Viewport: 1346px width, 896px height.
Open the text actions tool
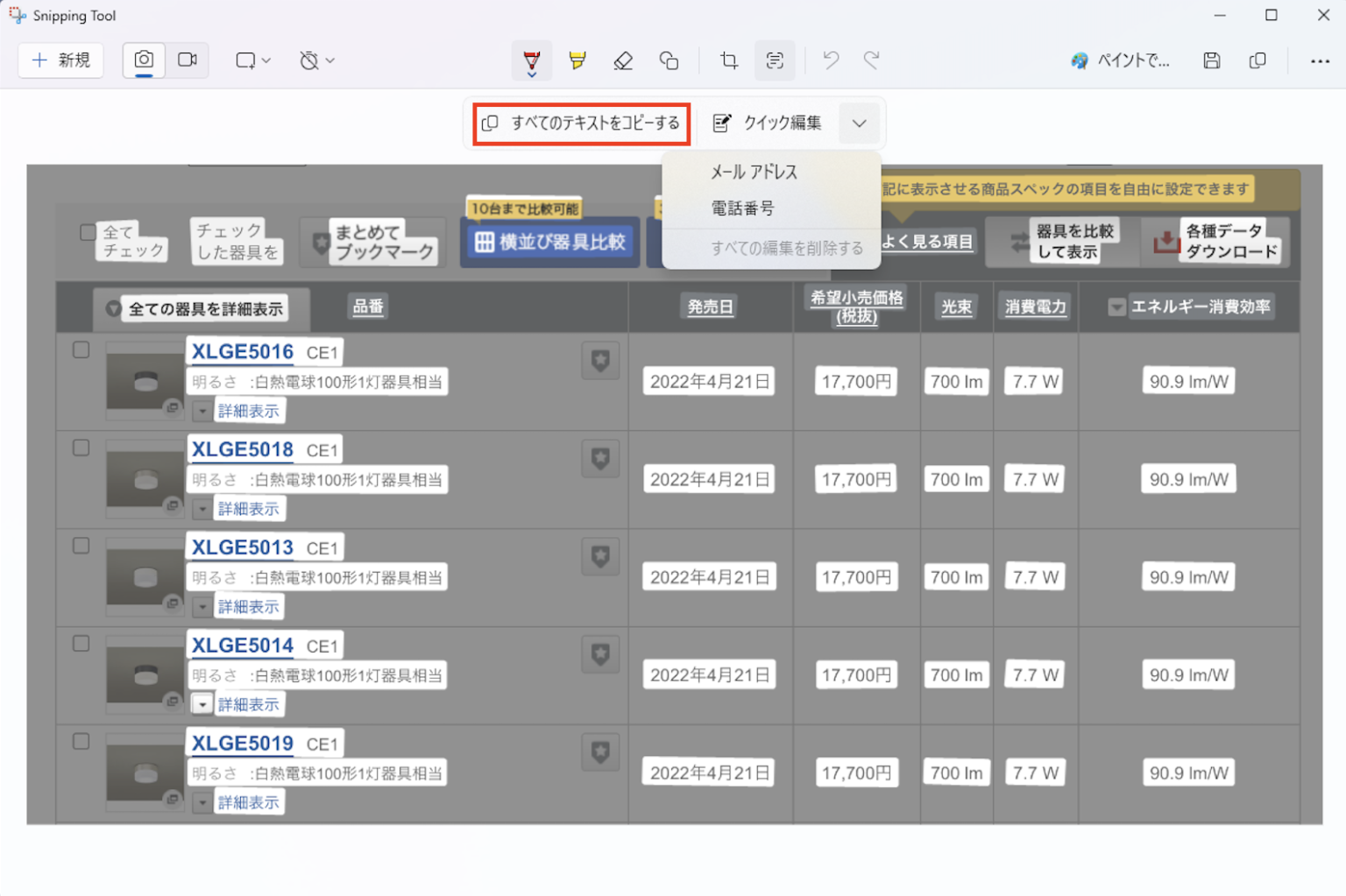[775, 60]
